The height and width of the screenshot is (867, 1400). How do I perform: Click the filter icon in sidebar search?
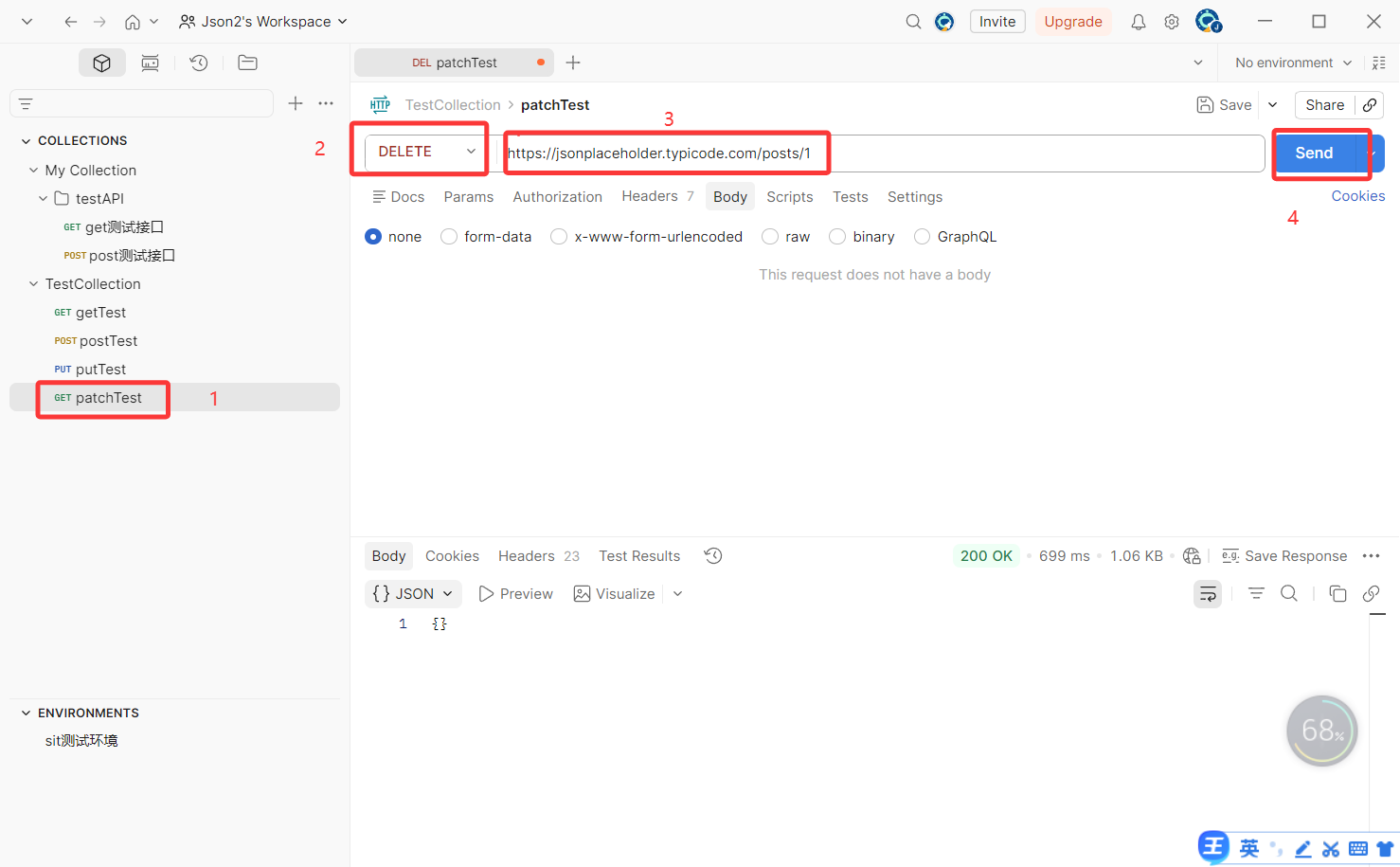point(26,103)
